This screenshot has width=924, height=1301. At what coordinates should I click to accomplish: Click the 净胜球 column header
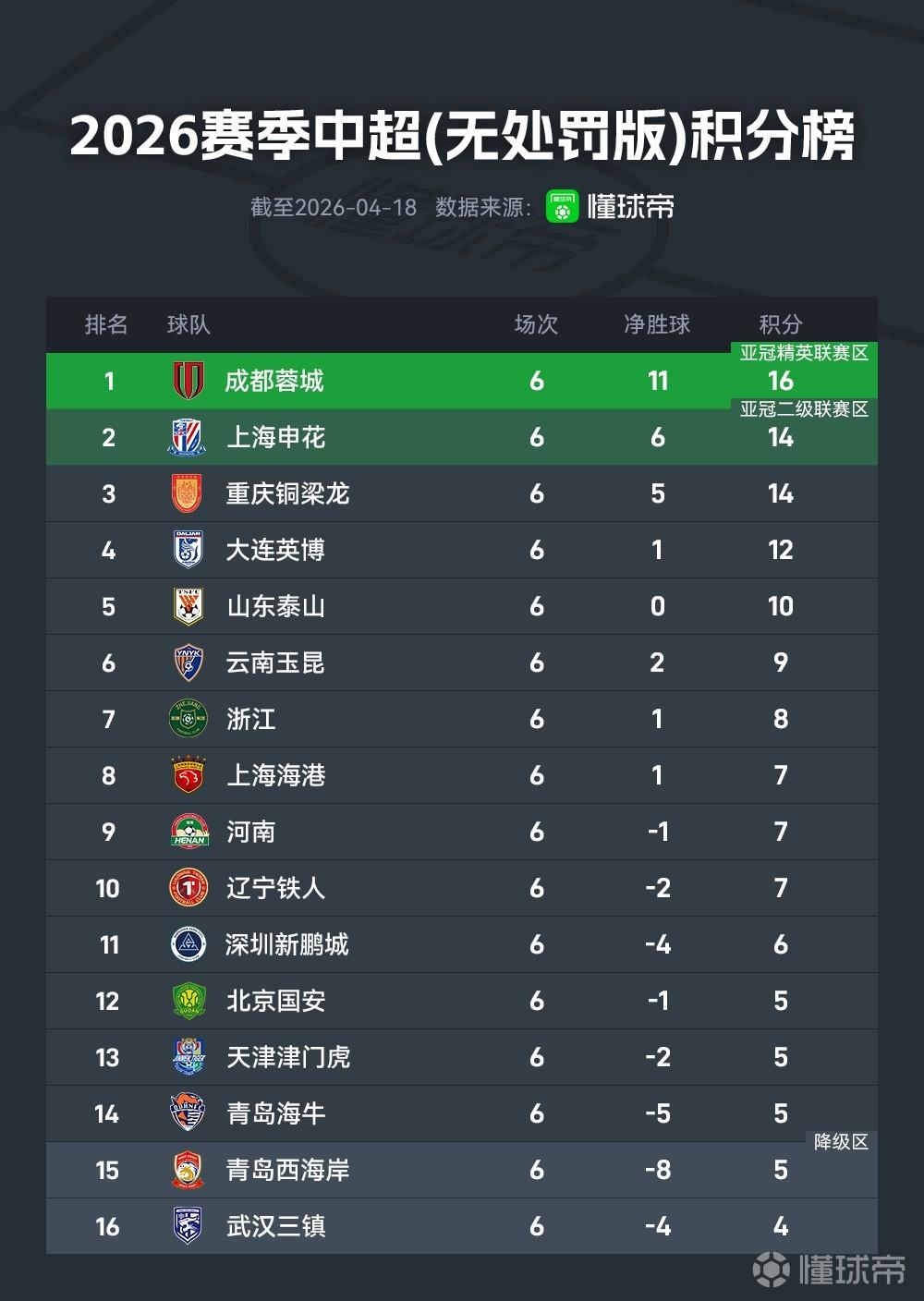657,324
